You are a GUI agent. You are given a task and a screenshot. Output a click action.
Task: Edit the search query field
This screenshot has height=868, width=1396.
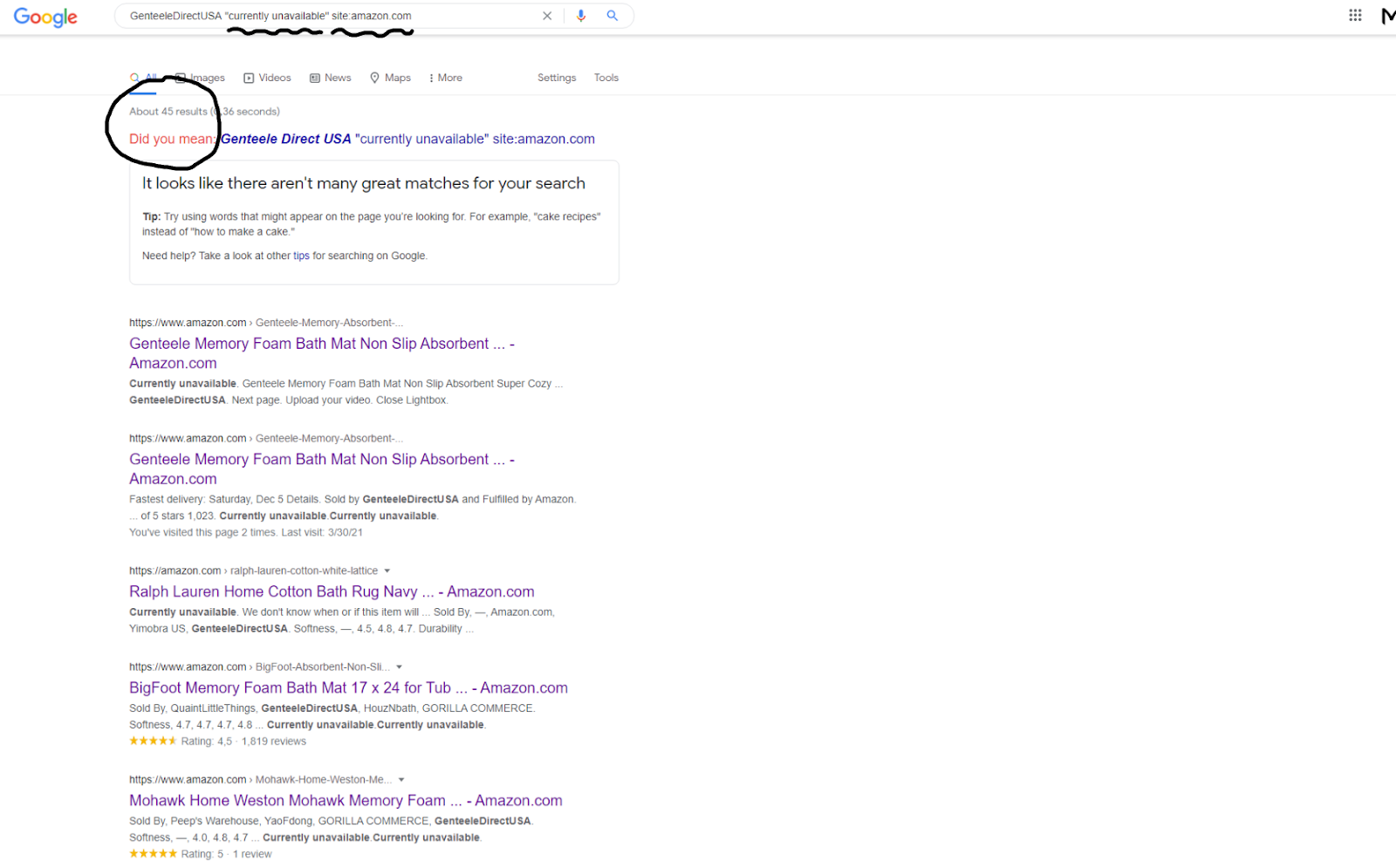332,16
